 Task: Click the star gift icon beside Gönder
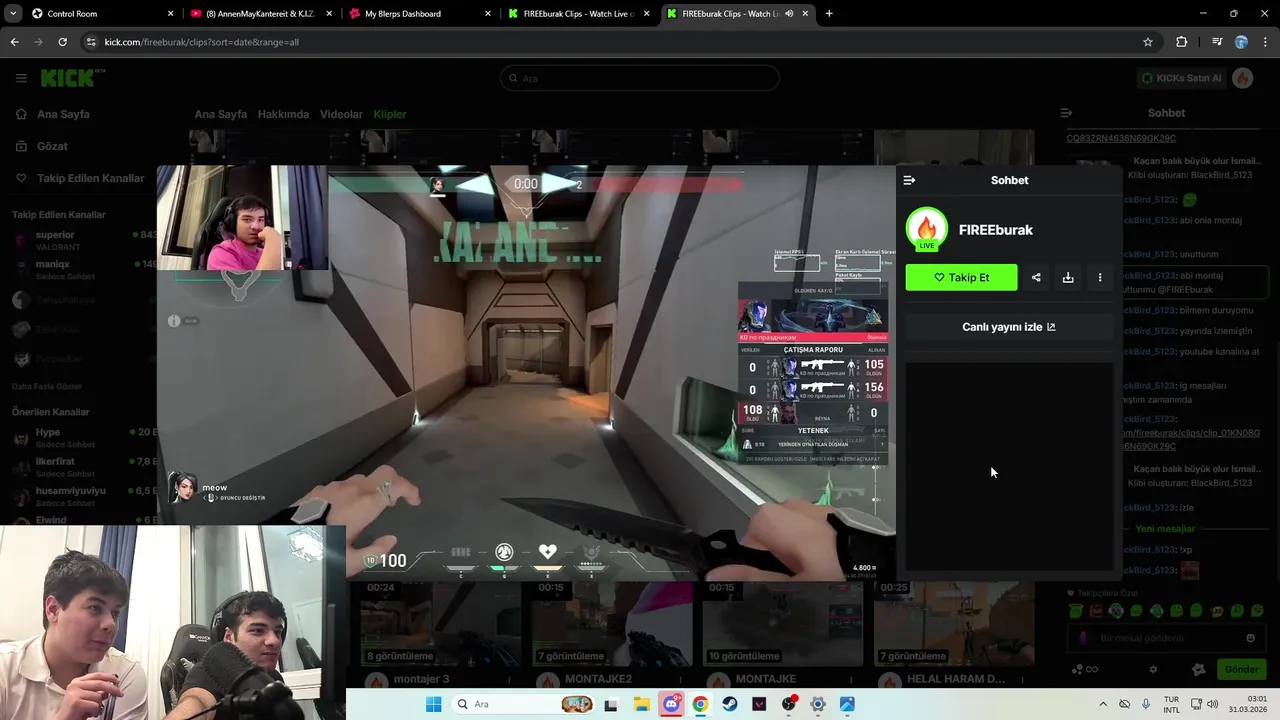[1199, 670]
